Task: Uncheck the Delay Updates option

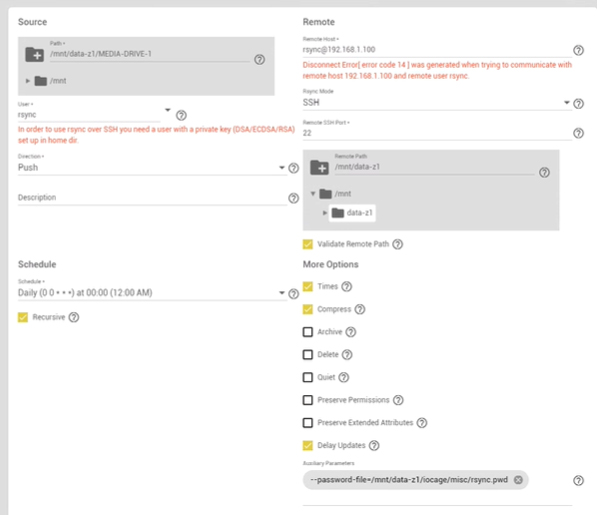Action: (308, 445)
